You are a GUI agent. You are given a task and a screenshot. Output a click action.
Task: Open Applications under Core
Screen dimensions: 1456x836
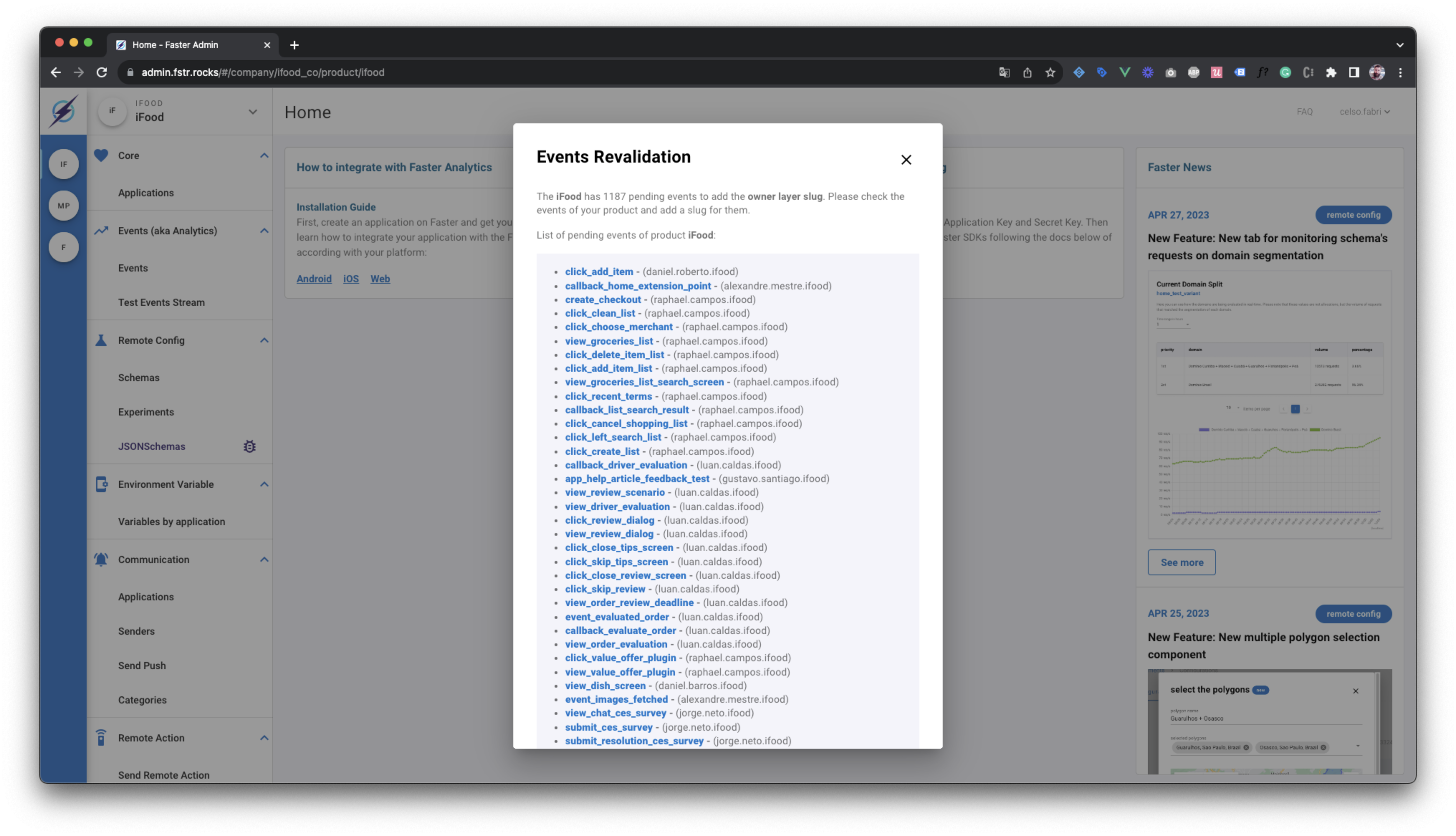146,193
